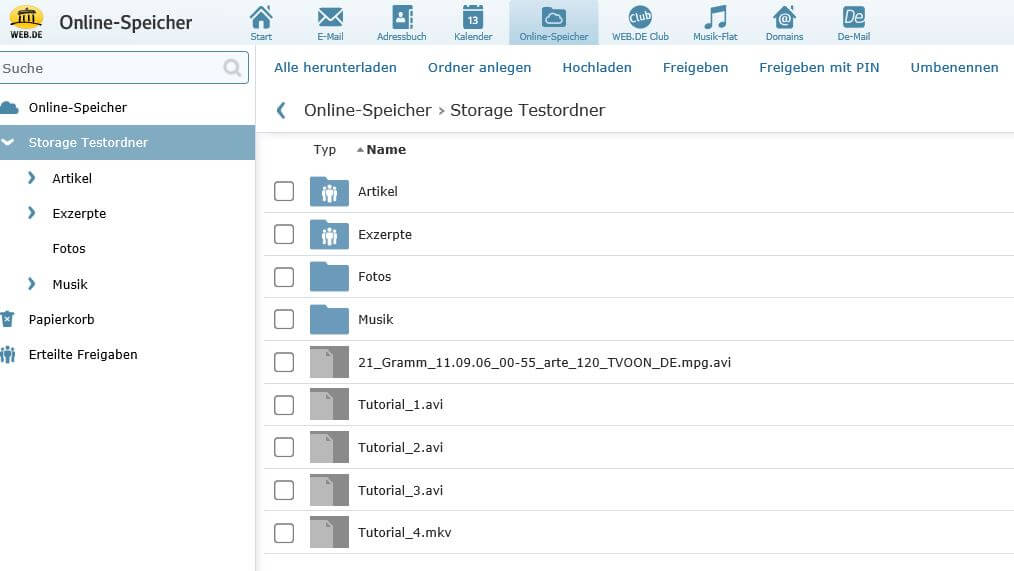Collapse the Storage Testordner tree node

(x=8, y=143)
